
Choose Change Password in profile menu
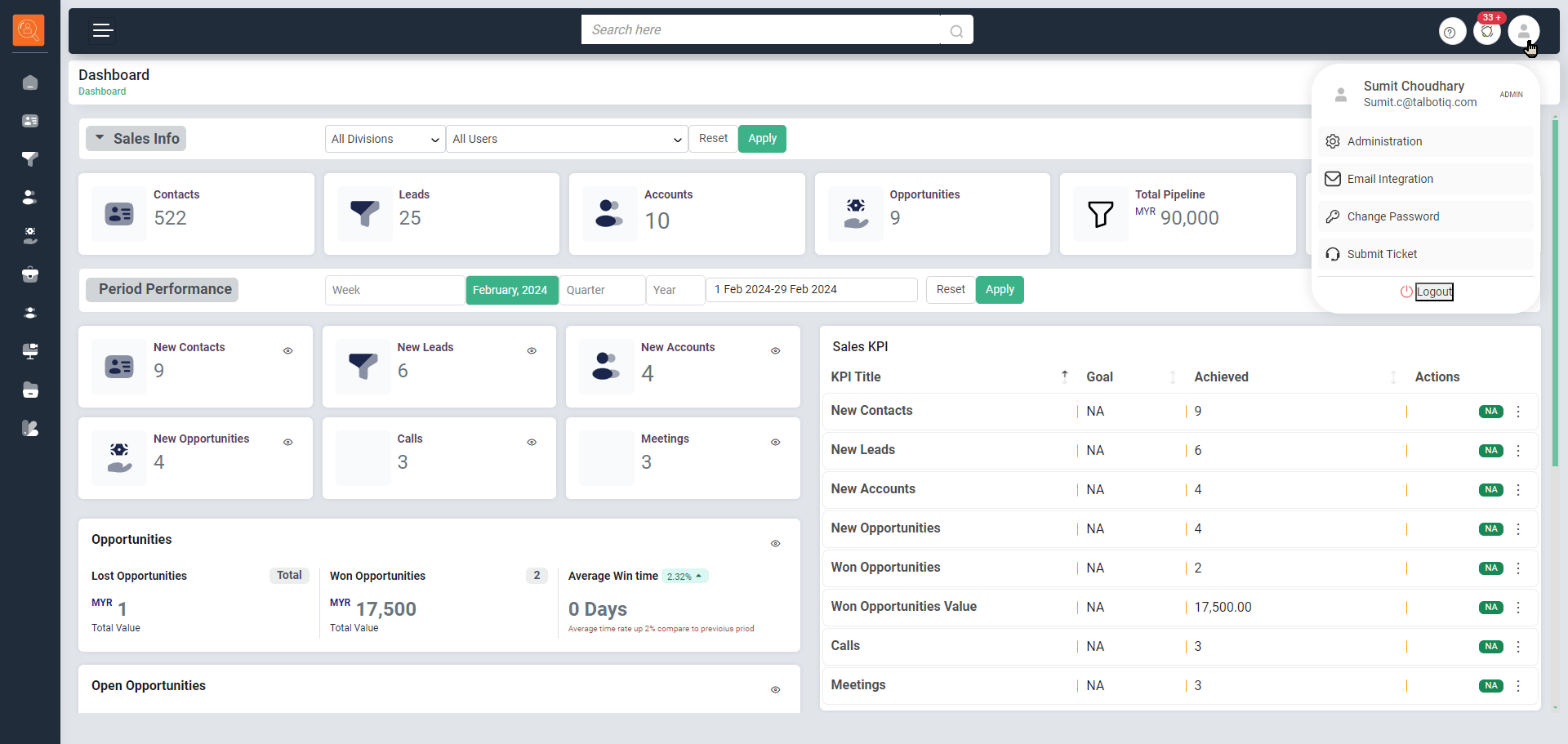point(1392,216)
